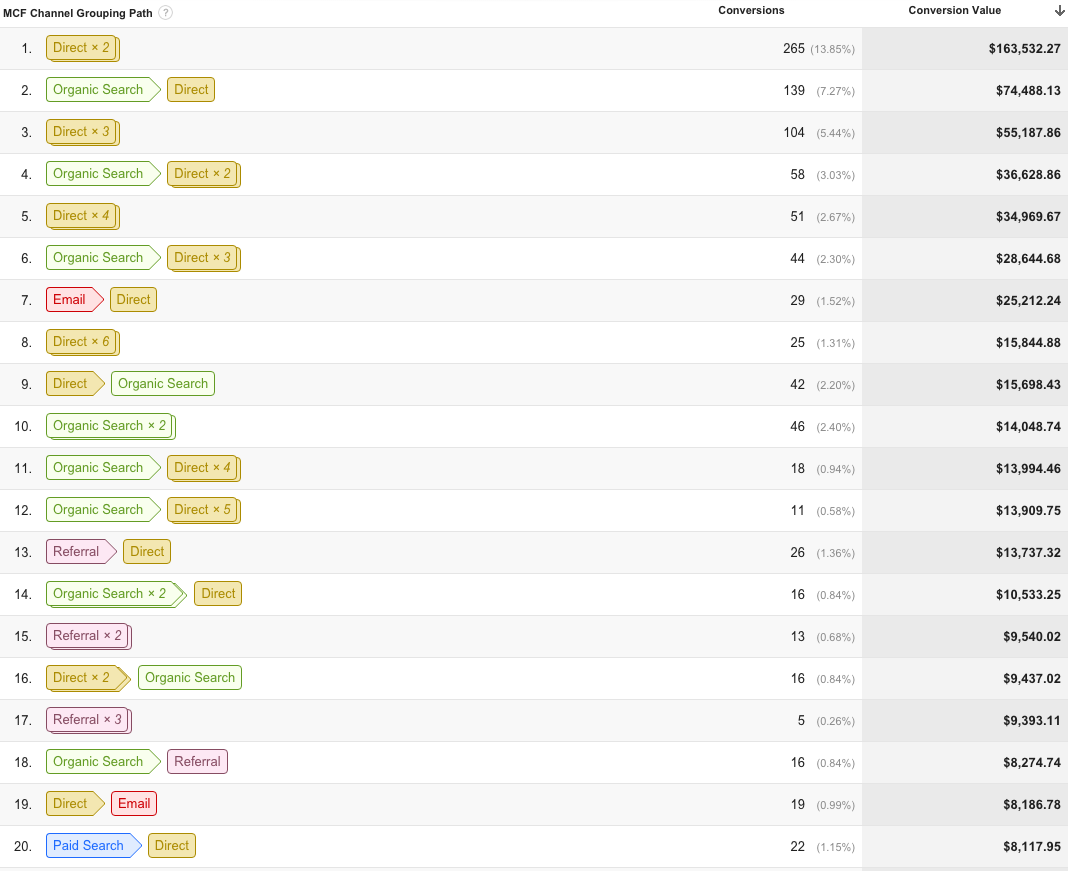Click the 139 conversions count in row 2
Screen dimensions: 1068x871
[794, 91]
